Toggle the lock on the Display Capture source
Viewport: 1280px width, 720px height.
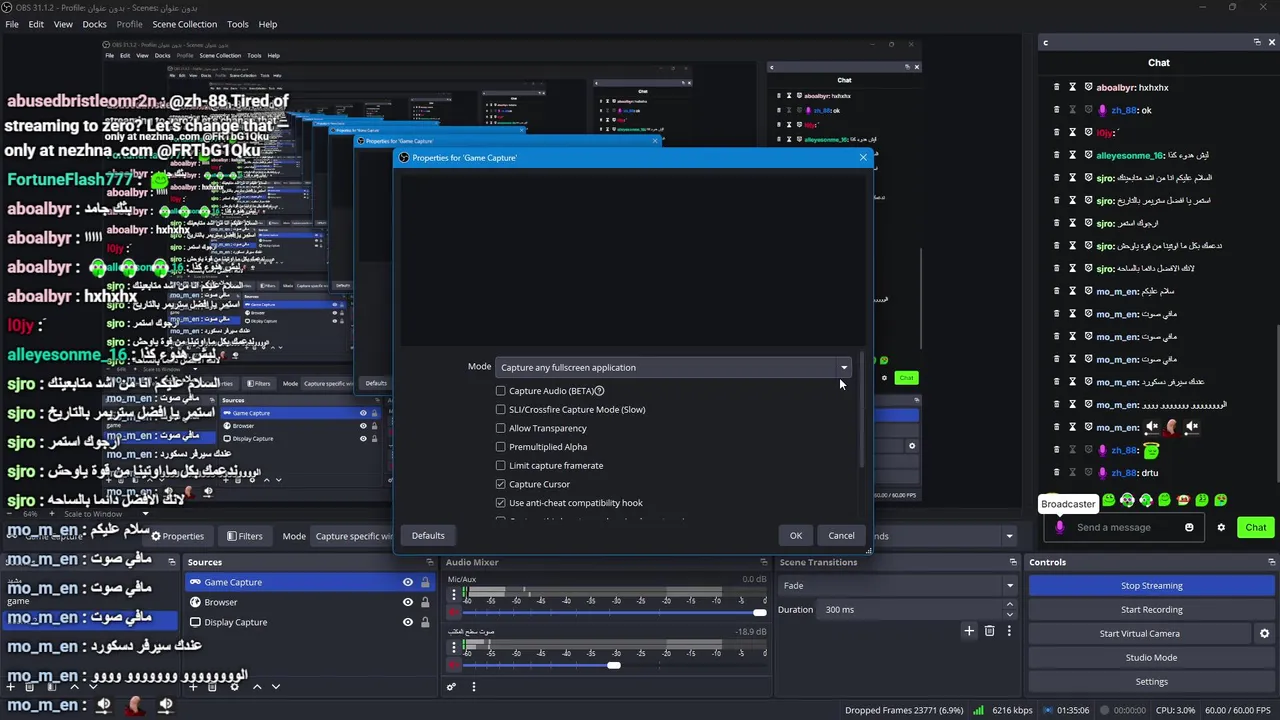click(x=425, y=622)
